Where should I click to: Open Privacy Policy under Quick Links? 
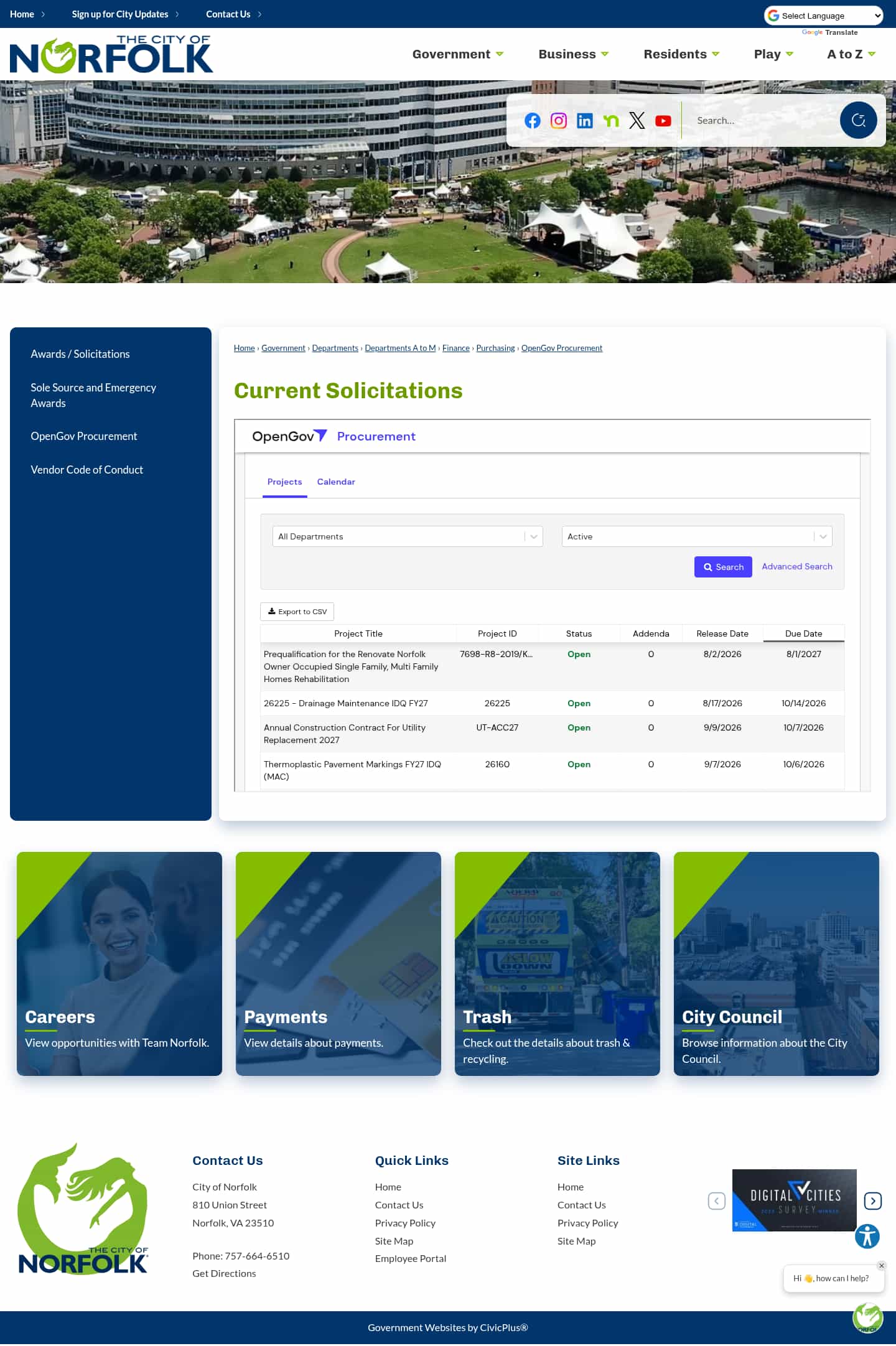[x=405, y=1223]
